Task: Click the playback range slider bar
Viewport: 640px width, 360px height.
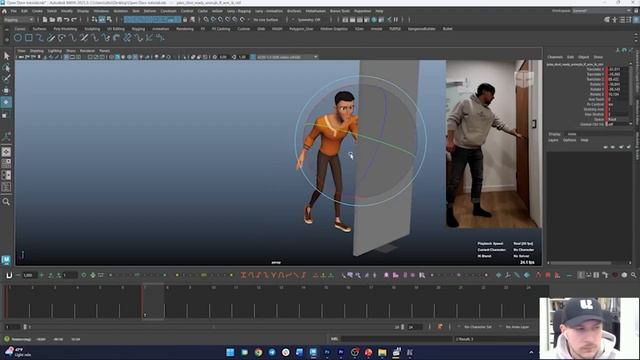Action: pos(212,327)
